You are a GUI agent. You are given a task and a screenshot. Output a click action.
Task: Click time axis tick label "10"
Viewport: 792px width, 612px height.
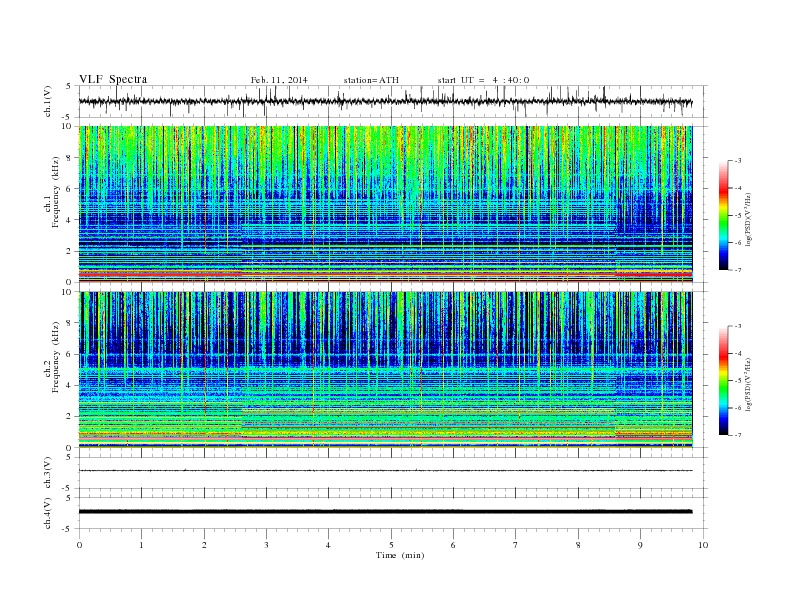[x=703, y=545]
